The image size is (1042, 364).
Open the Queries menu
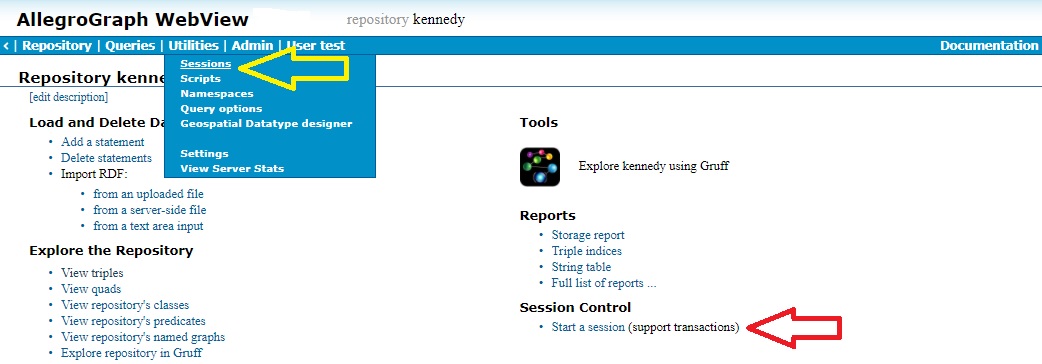pyautogui.click(x=130, y=46)
